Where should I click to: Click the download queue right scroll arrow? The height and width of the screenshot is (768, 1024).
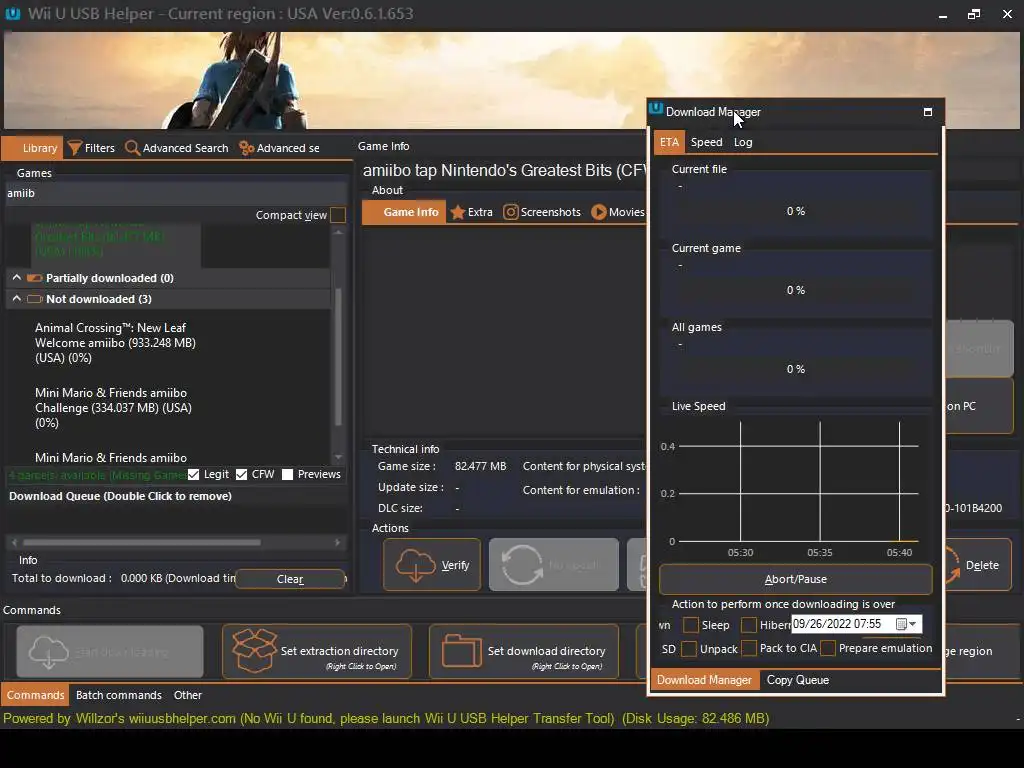tap(338, 542)
